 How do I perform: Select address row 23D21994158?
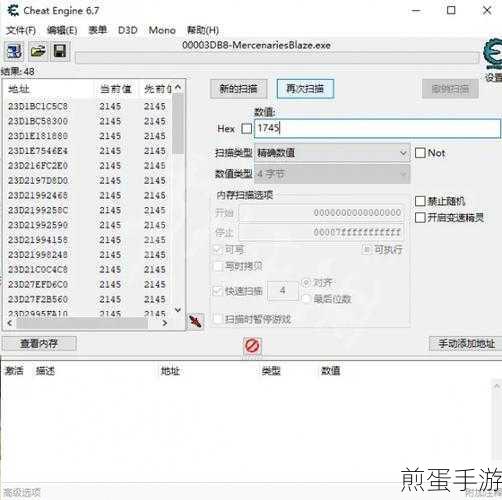pyautogui.click(x=88, y=240)
